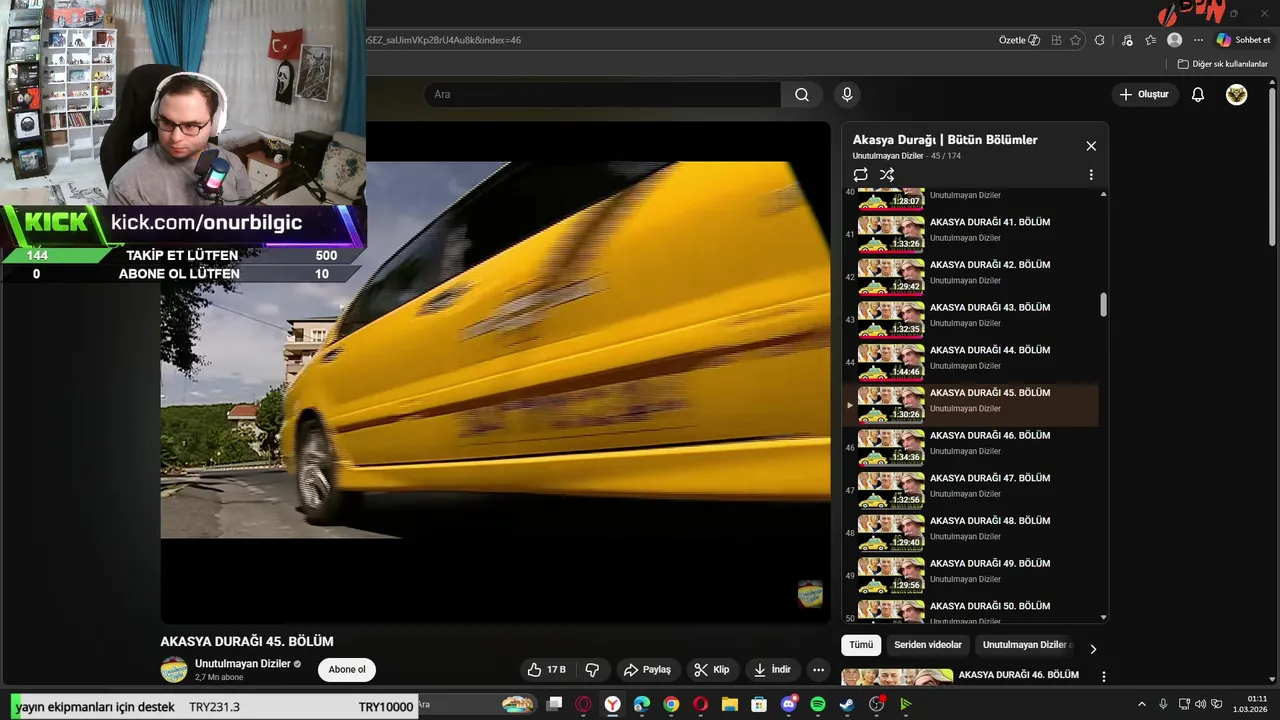Open Diğer sık kullanılanlar bookmarks folder
Screen dimensions: 1280x720
pos(1222,64)
